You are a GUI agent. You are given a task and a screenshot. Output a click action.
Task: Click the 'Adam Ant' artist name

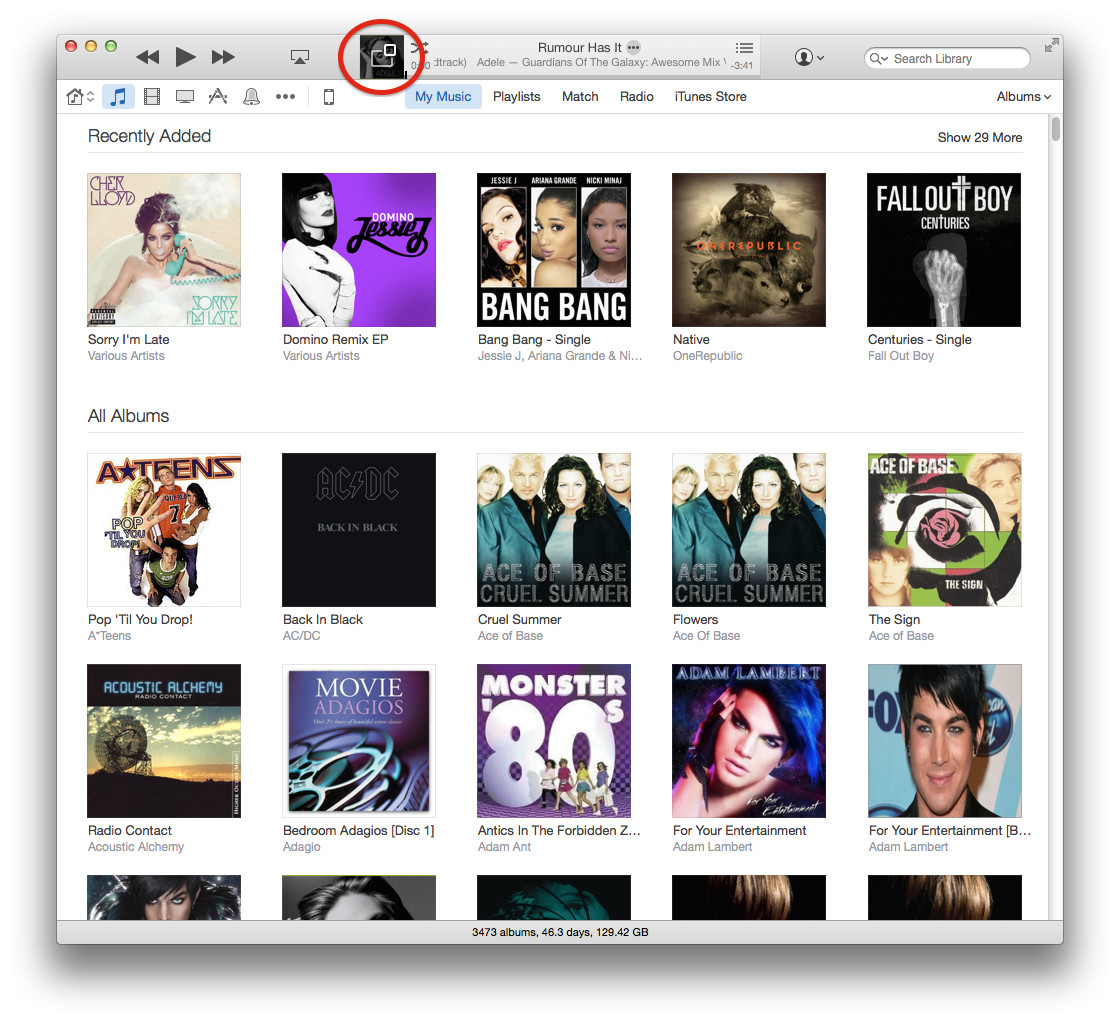point(504,847)
